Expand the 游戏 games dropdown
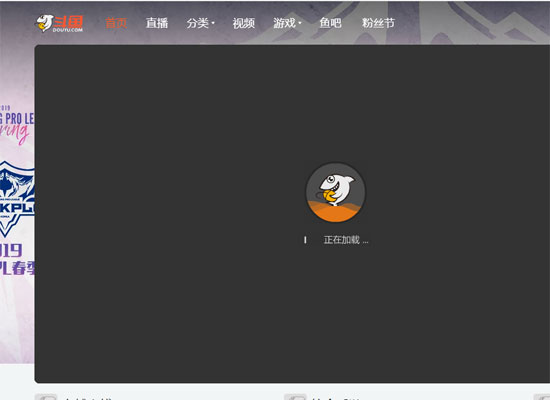 click(287, 23)
